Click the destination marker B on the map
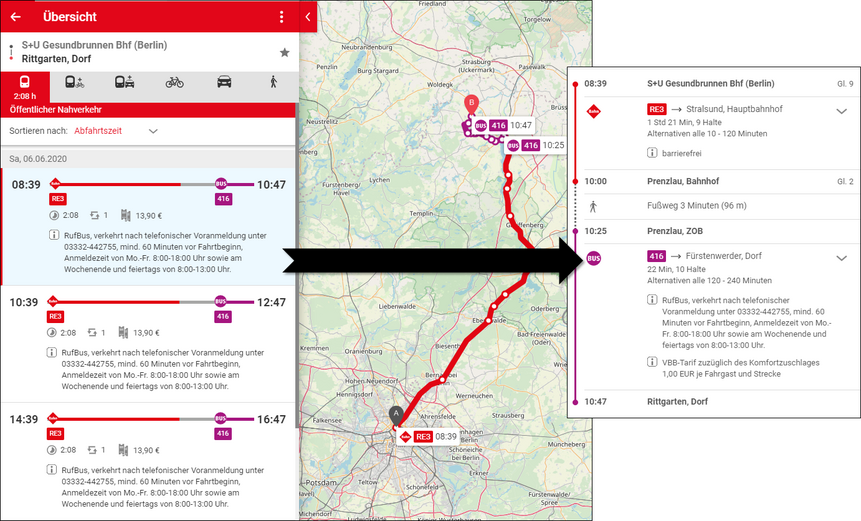Viewport: 861px width, 521px height. coord(471,103)
